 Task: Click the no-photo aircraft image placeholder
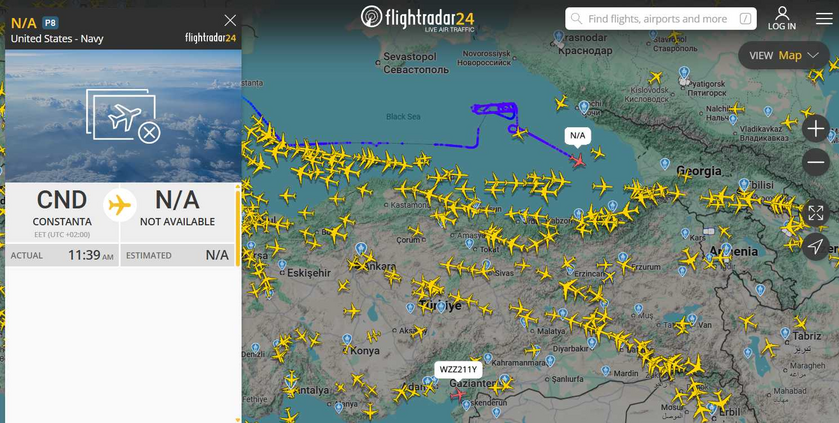123,116
